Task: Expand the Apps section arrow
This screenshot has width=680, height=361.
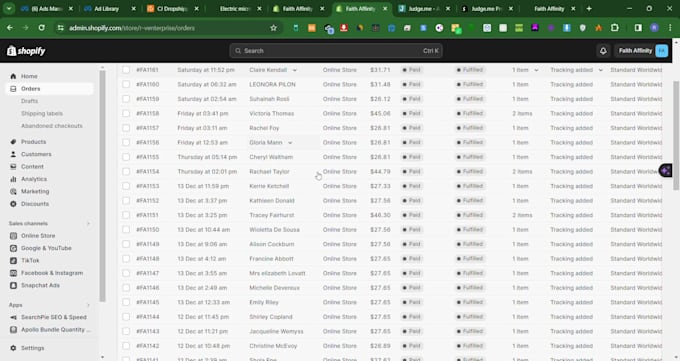Action: click(88, 305)
